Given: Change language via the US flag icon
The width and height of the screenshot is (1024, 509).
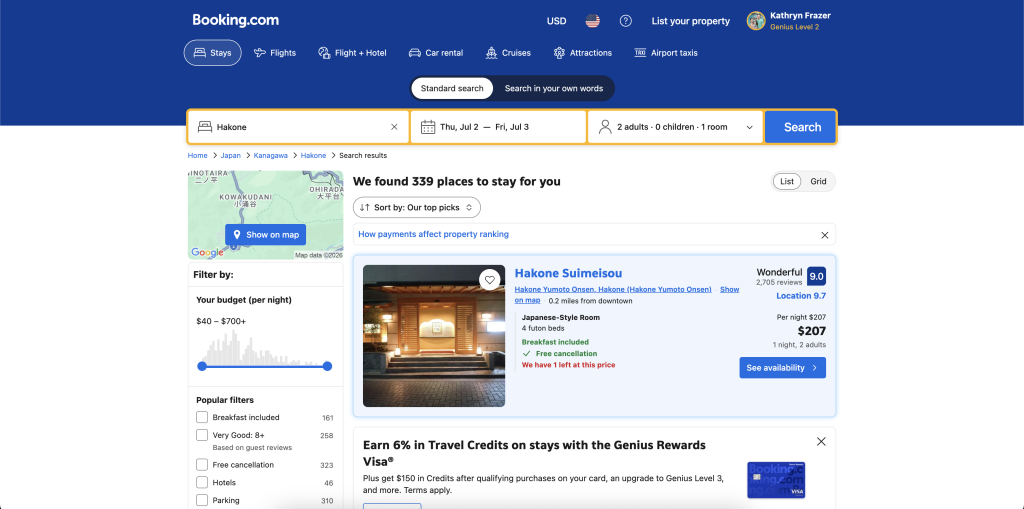Looking at the screenshot, I should click(x=592, y=21).
